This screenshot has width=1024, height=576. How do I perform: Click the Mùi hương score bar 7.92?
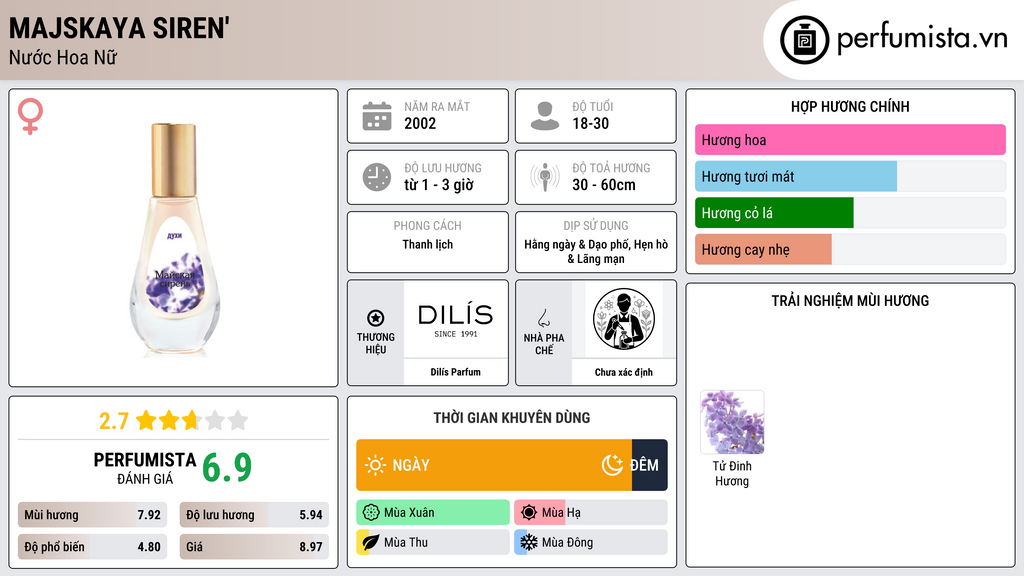tap(92, 515)
